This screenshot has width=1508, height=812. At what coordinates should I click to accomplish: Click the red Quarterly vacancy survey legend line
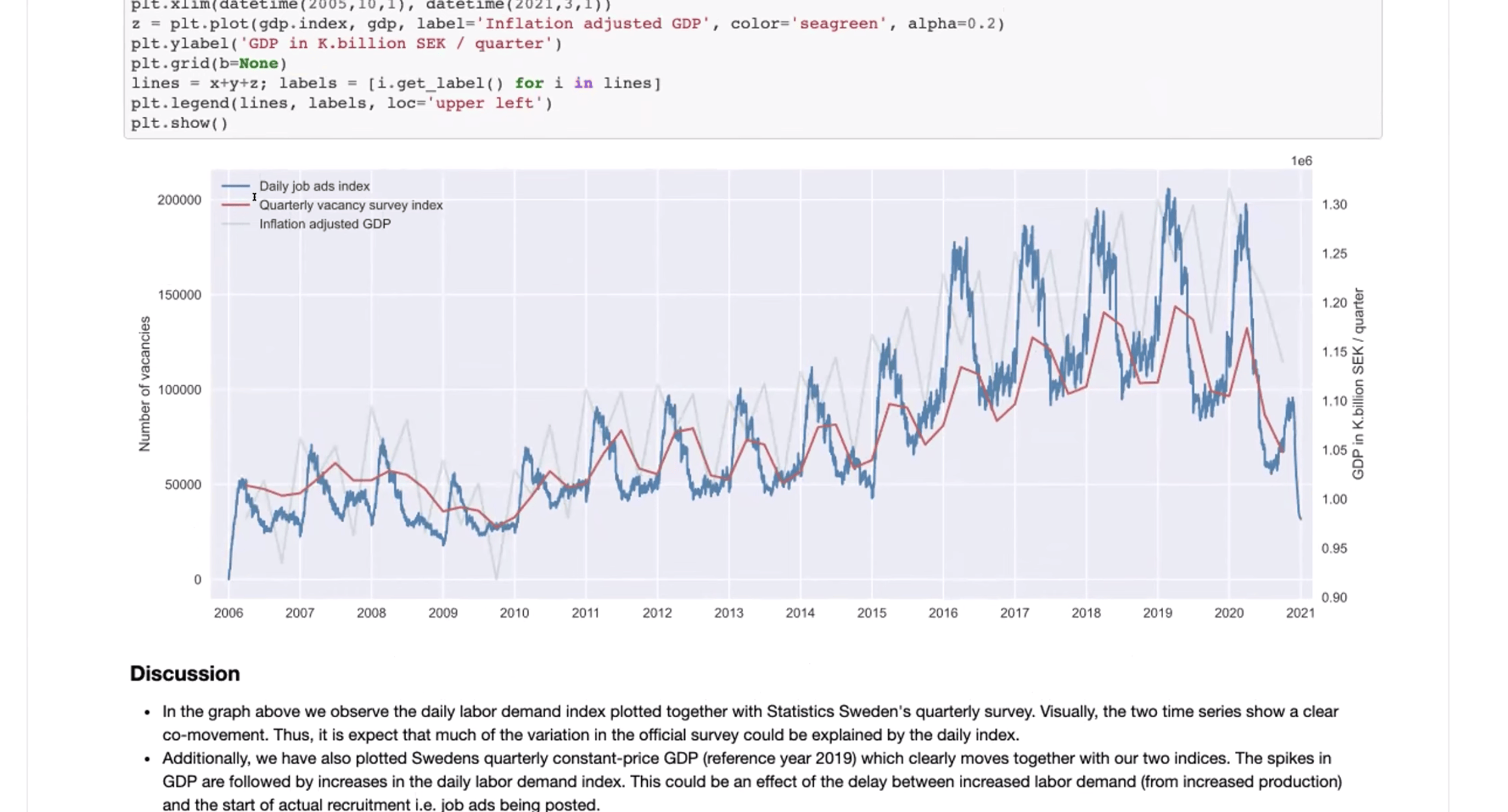(x=236, y=206)
